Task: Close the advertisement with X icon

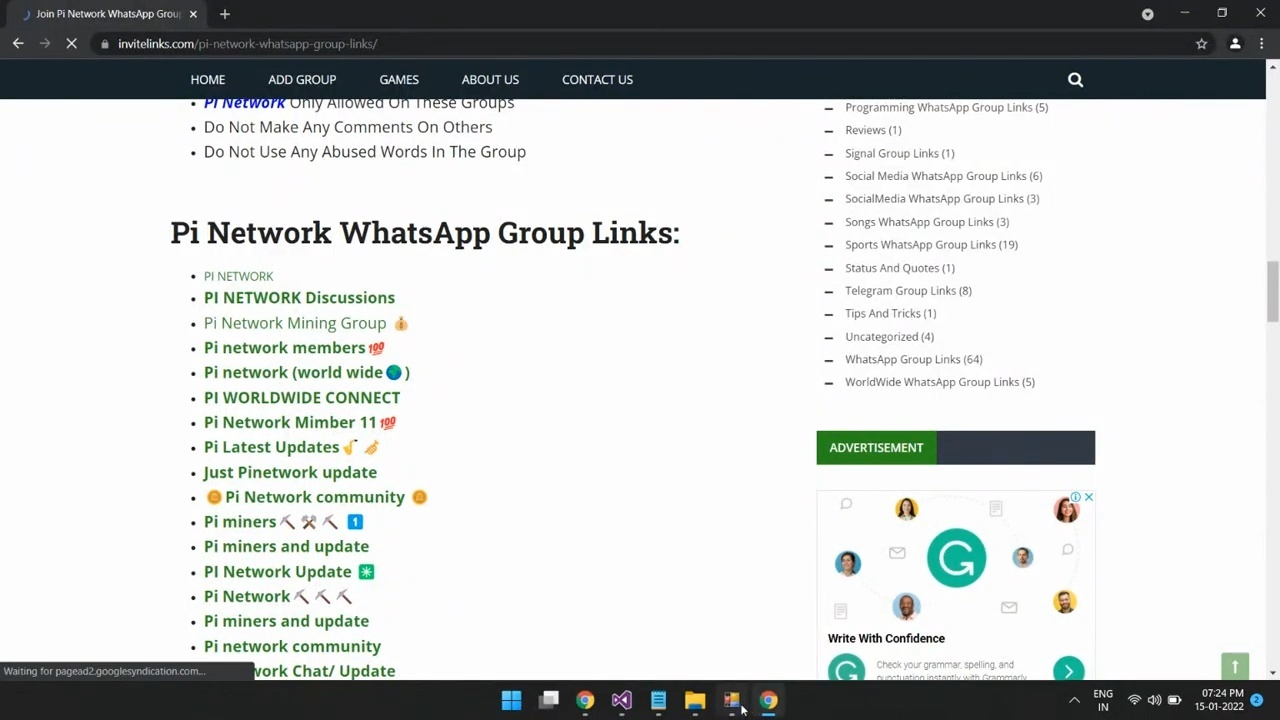Action: [x=1088, y=497]
